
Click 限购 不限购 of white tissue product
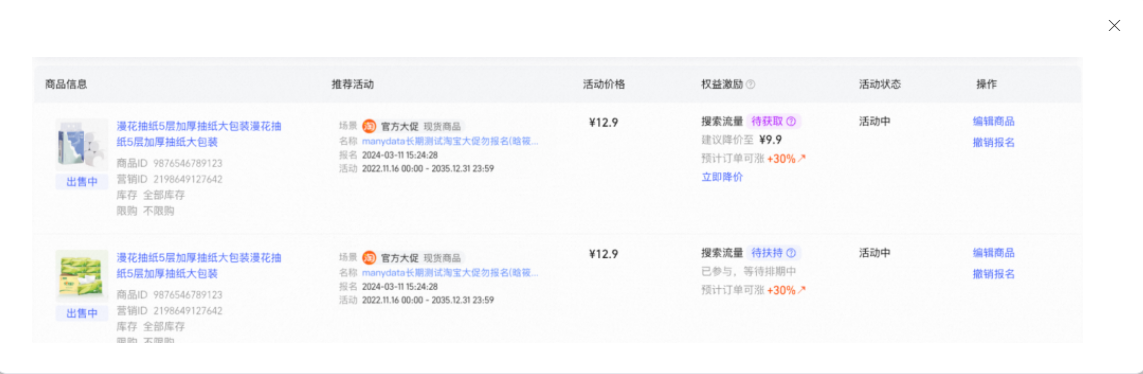[146, 211]
